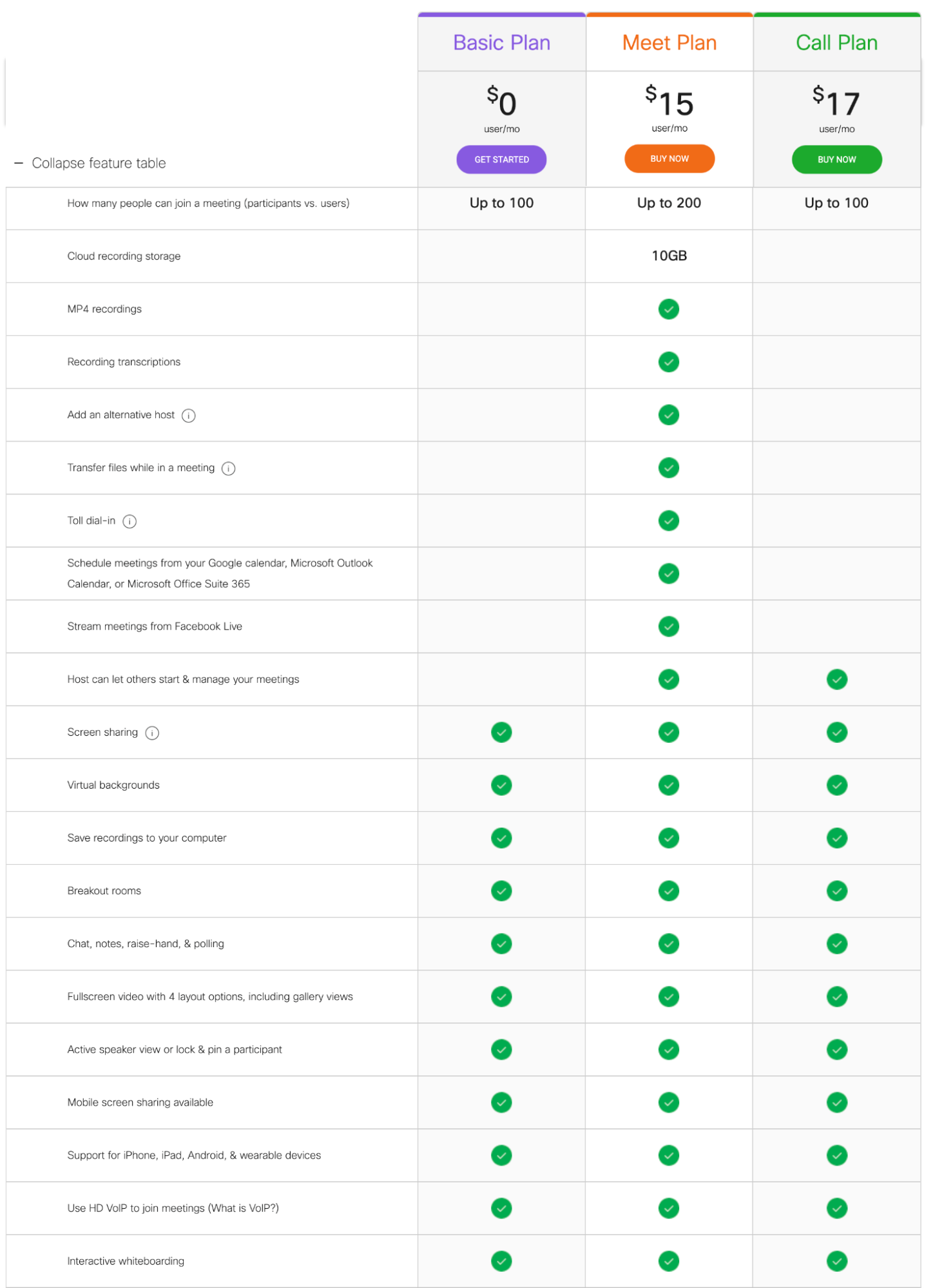
Task: Click the info icon beside Add an alternative host
Action: [188, 416]
